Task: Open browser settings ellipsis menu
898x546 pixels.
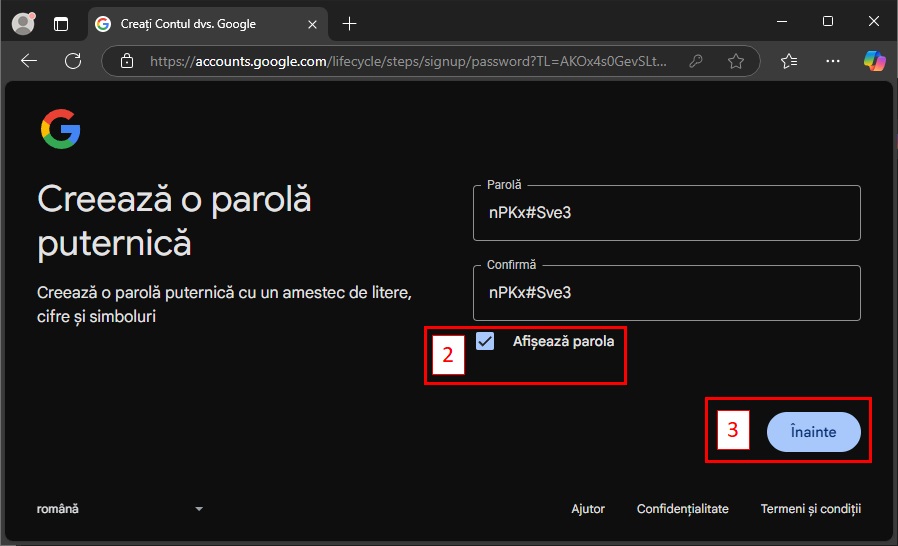Action: (x=833, y=61)
